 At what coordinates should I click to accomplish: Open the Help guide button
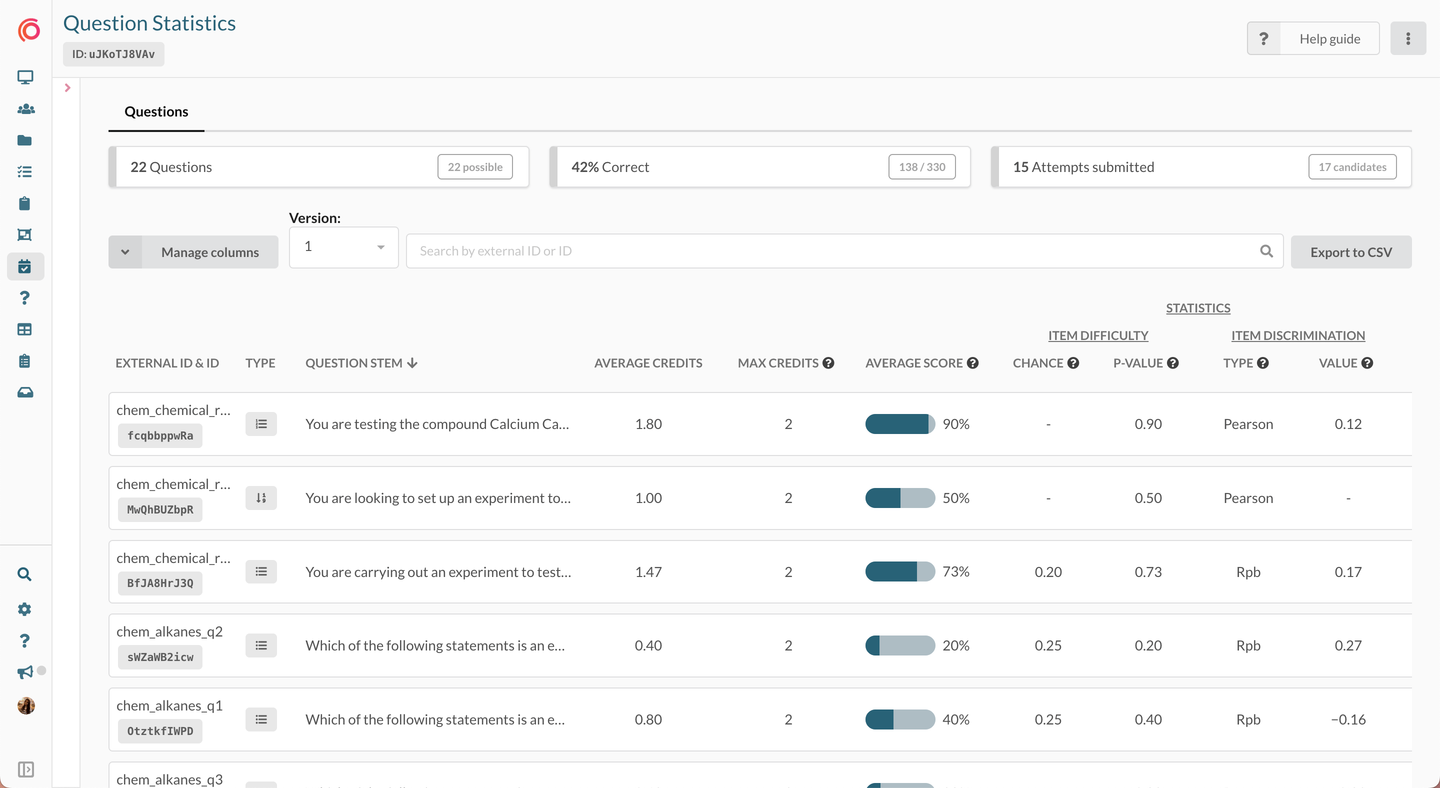click(1312, 39)
